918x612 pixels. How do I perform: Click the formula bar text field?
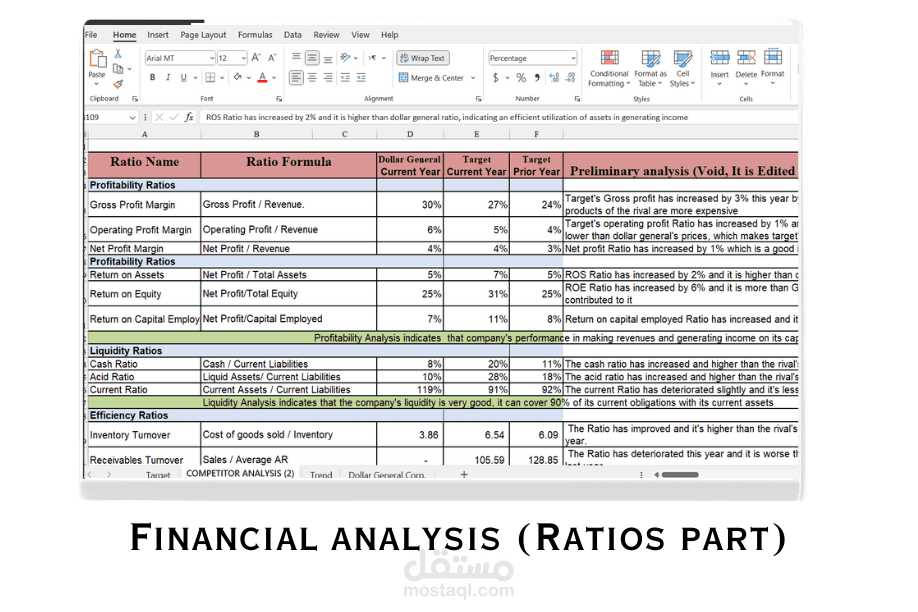click(499, 117)
